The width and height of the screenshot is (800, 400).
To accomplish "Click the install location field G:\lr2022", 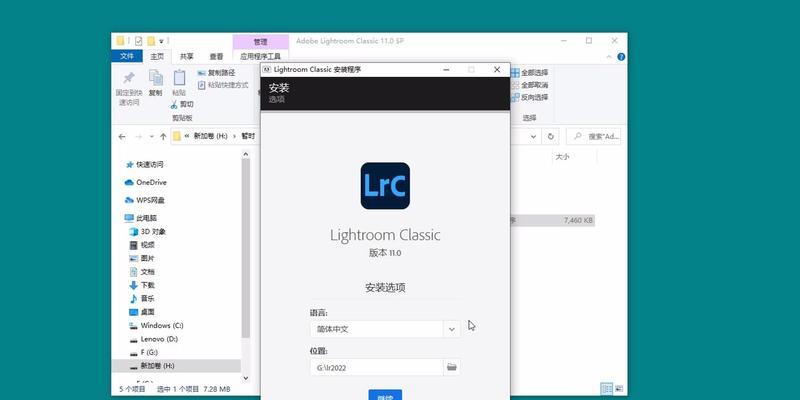I will pyautogui.click(x=377, y=367).
